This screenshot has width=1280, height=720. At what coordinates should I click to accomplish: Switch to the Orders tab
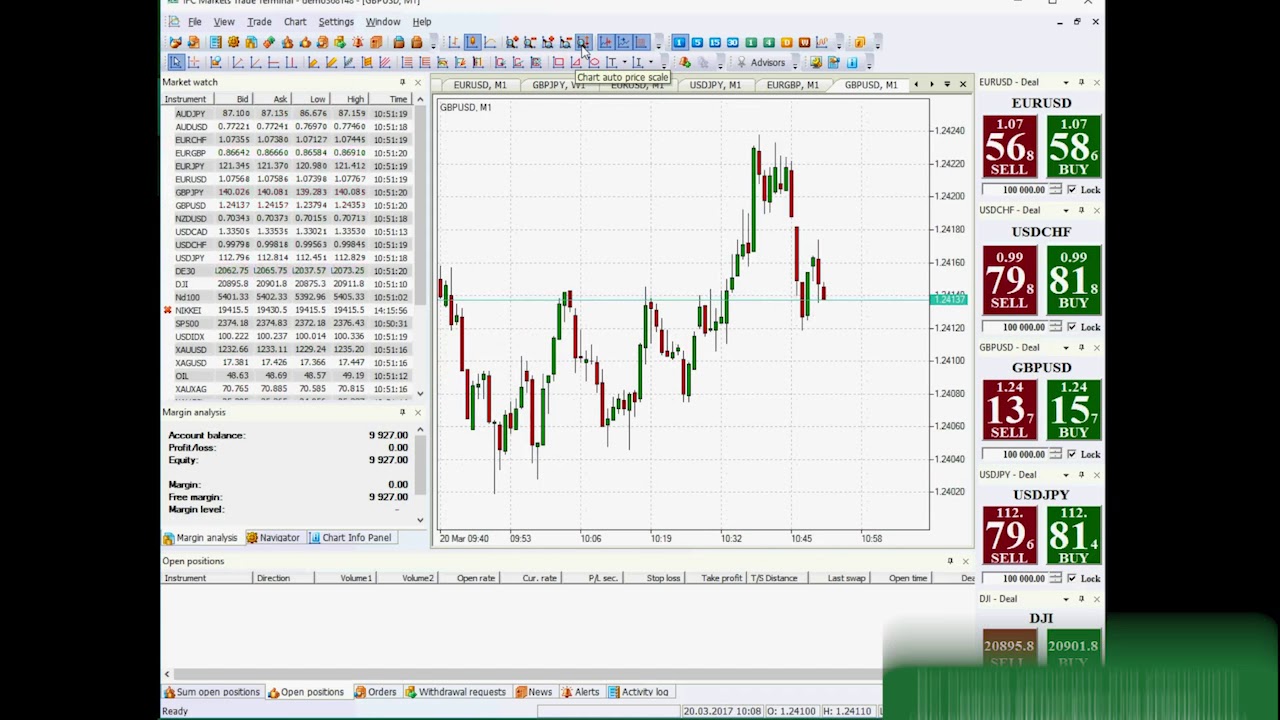coord(375,692)
